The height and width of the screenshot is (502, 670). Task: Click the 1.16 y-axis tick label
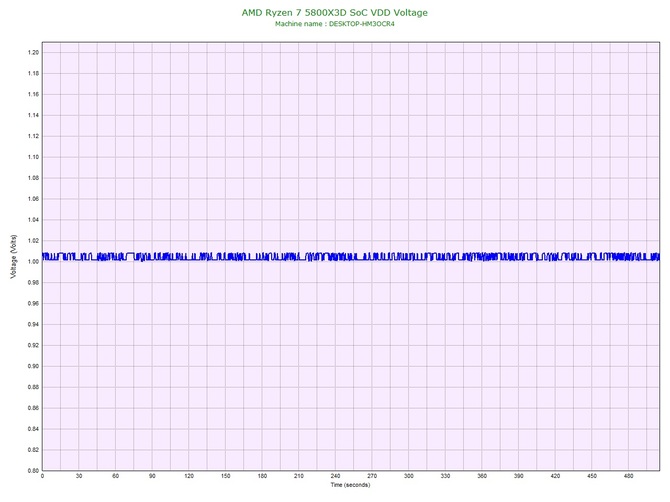click(33, 94)
